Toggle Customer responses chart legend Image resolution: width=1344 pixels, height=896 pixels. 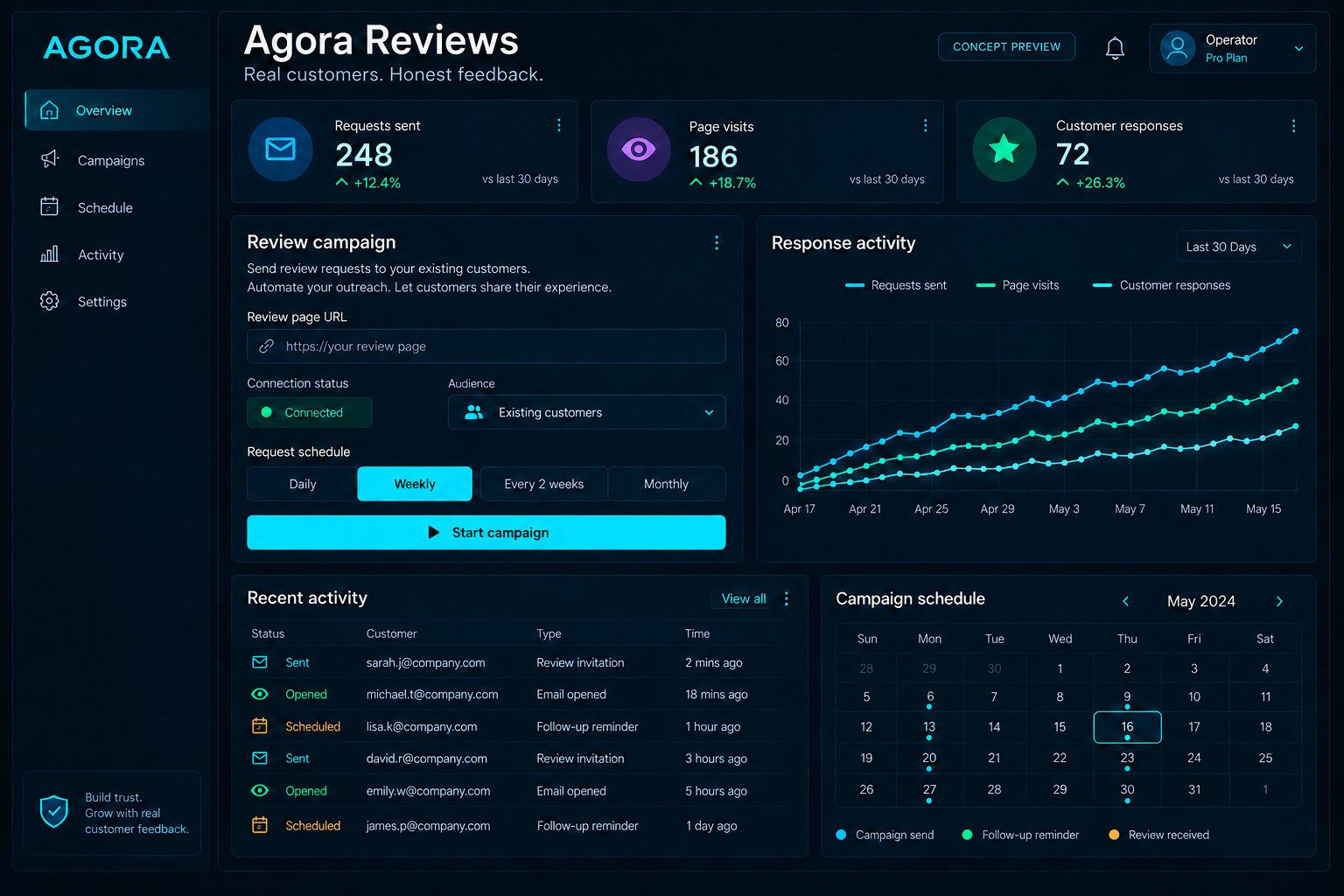(1162, 285)
